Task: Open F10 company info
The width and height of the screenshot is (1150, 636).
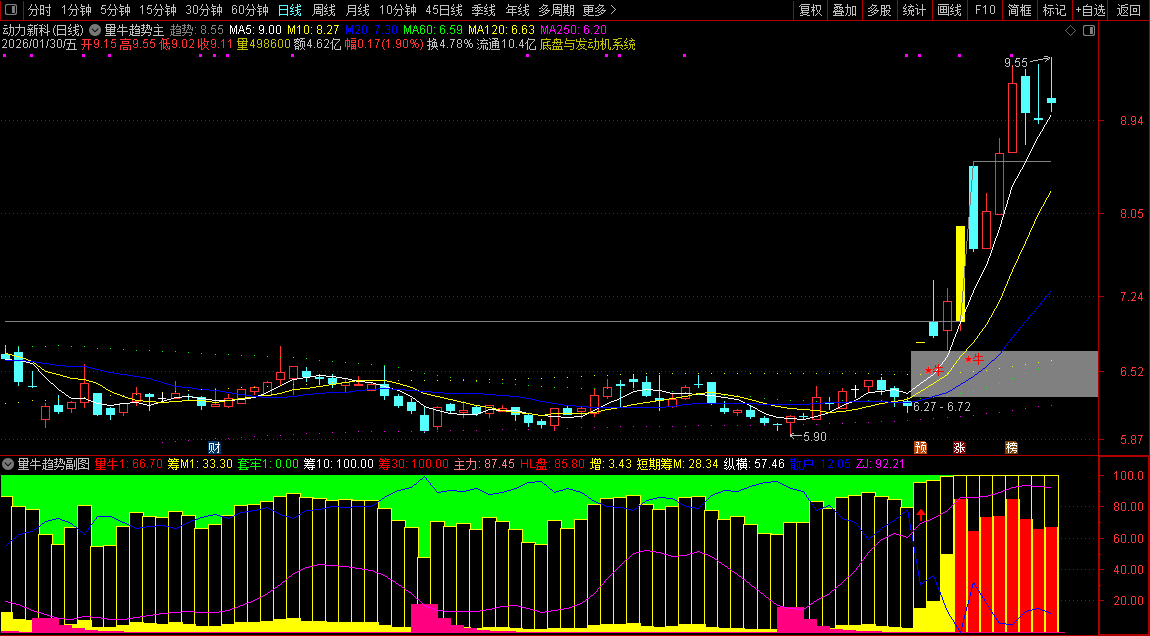Action: coord(985,10)
